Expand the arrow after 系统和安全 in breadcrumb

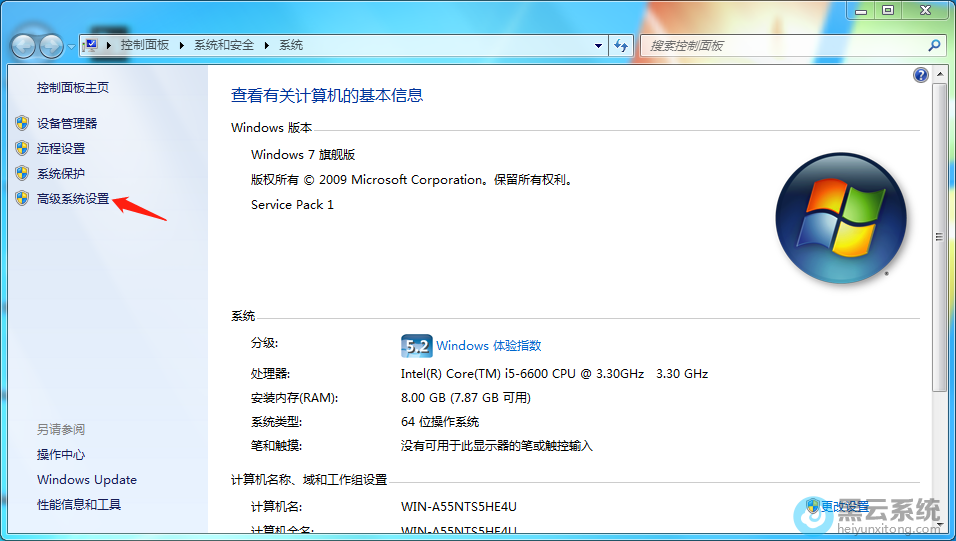(267, 46)
